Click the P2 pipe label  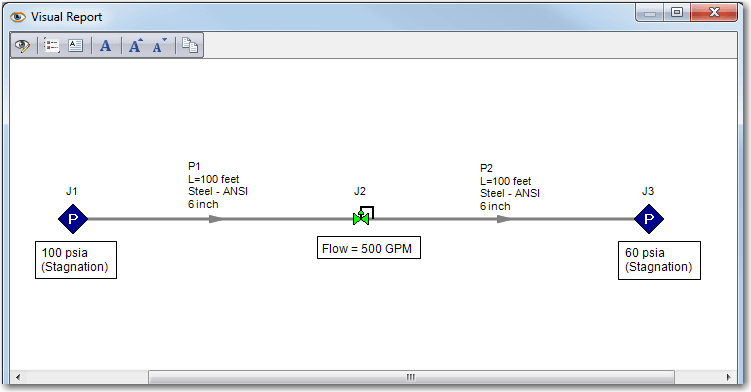[486, 168]
